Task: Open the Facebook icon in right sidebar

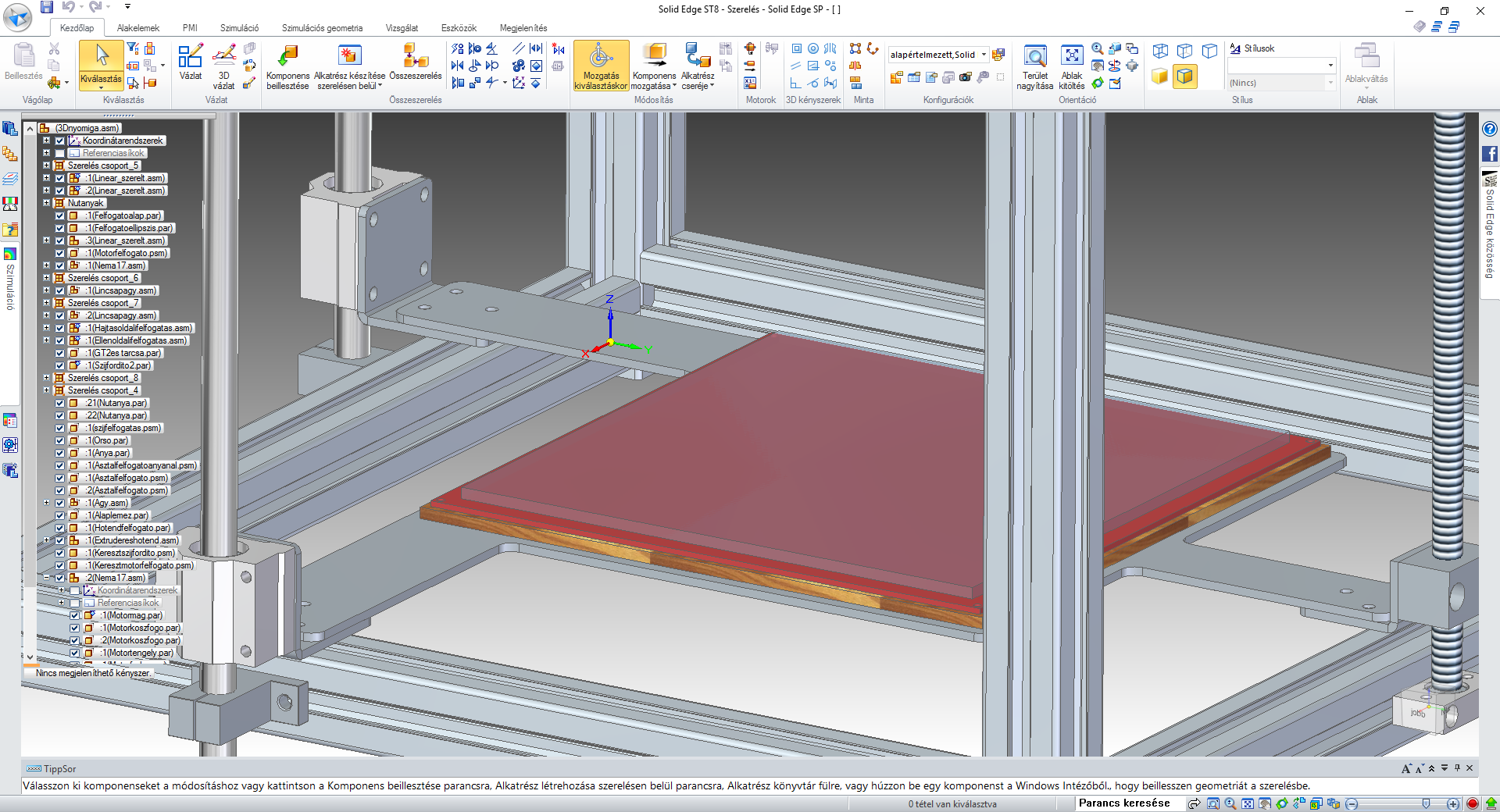Action: tap(1489, 154)
